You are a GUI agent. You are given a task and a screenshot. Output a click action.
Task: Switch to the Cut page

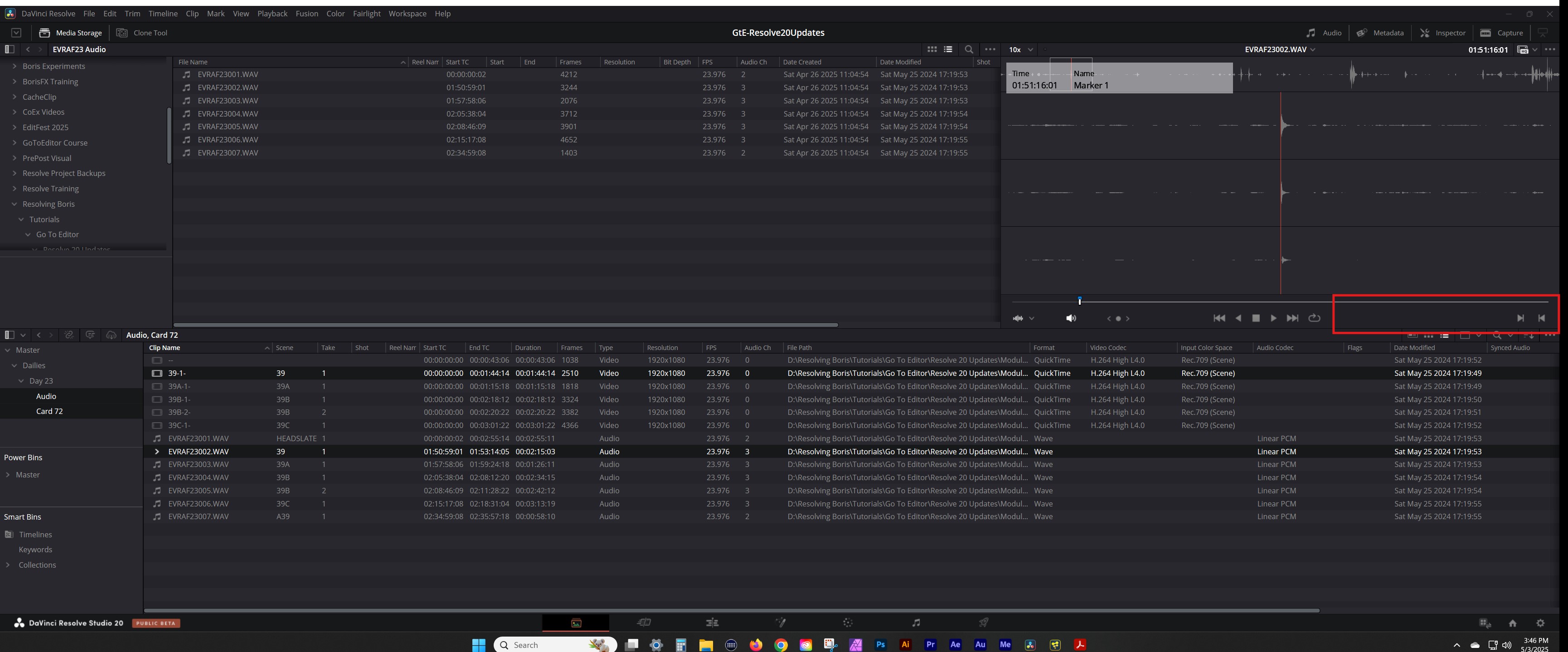coord(643,623)
